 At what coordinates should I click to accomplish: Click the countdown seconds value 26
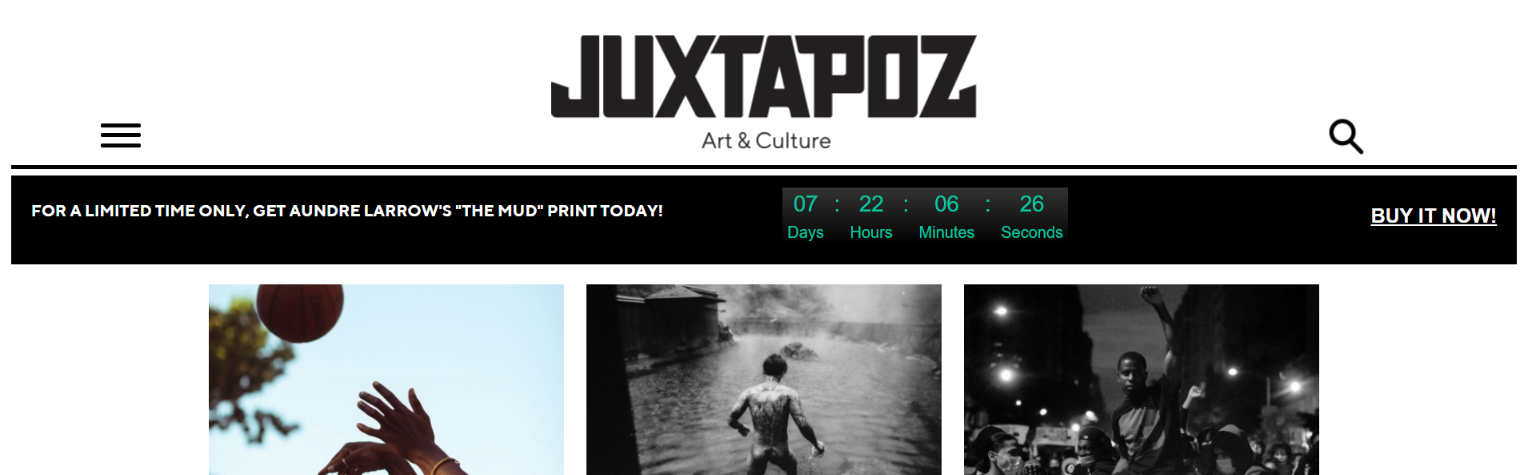pyautogui.click(x=1032, y=205)
